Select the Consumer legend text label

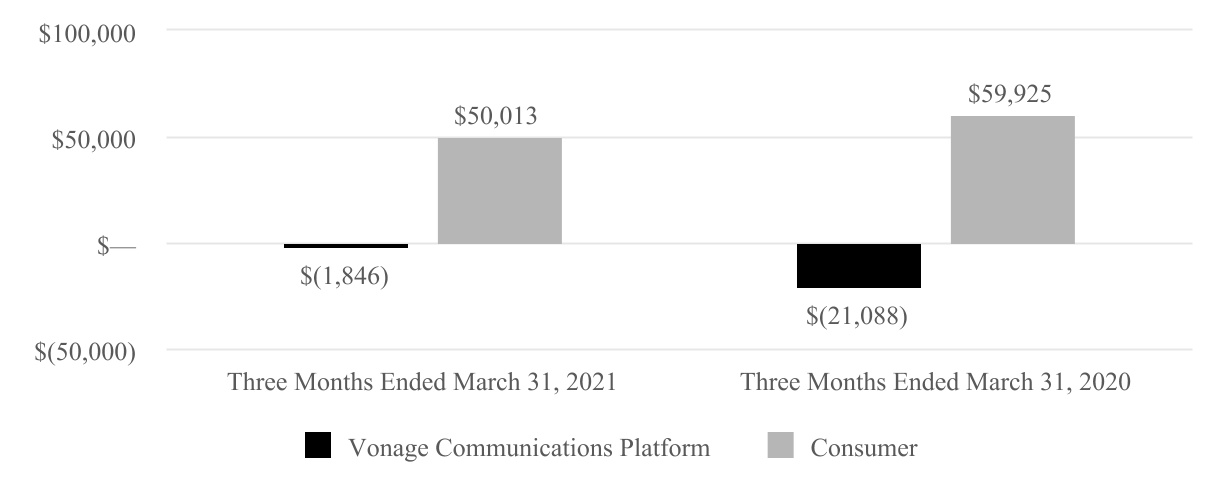point(863,448)
